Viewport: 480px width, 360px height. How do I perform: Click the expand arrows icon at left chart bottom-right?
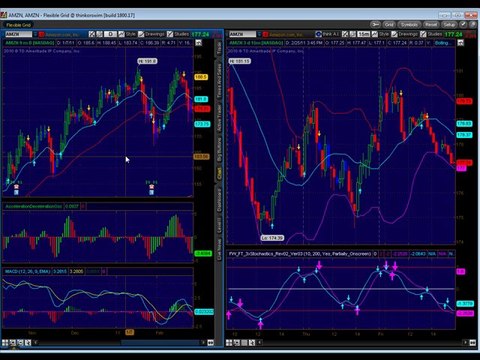[210, 342]
